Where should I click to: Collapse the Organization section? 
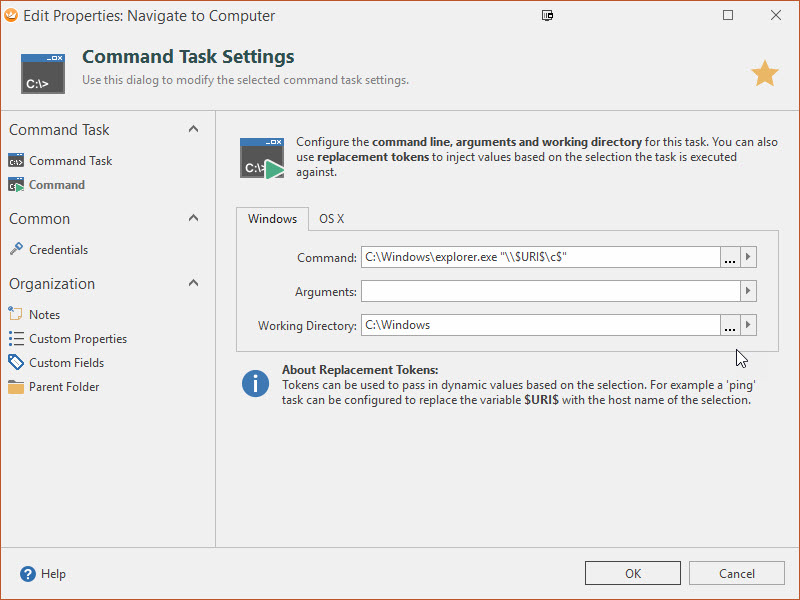click(x=193, y=283)
